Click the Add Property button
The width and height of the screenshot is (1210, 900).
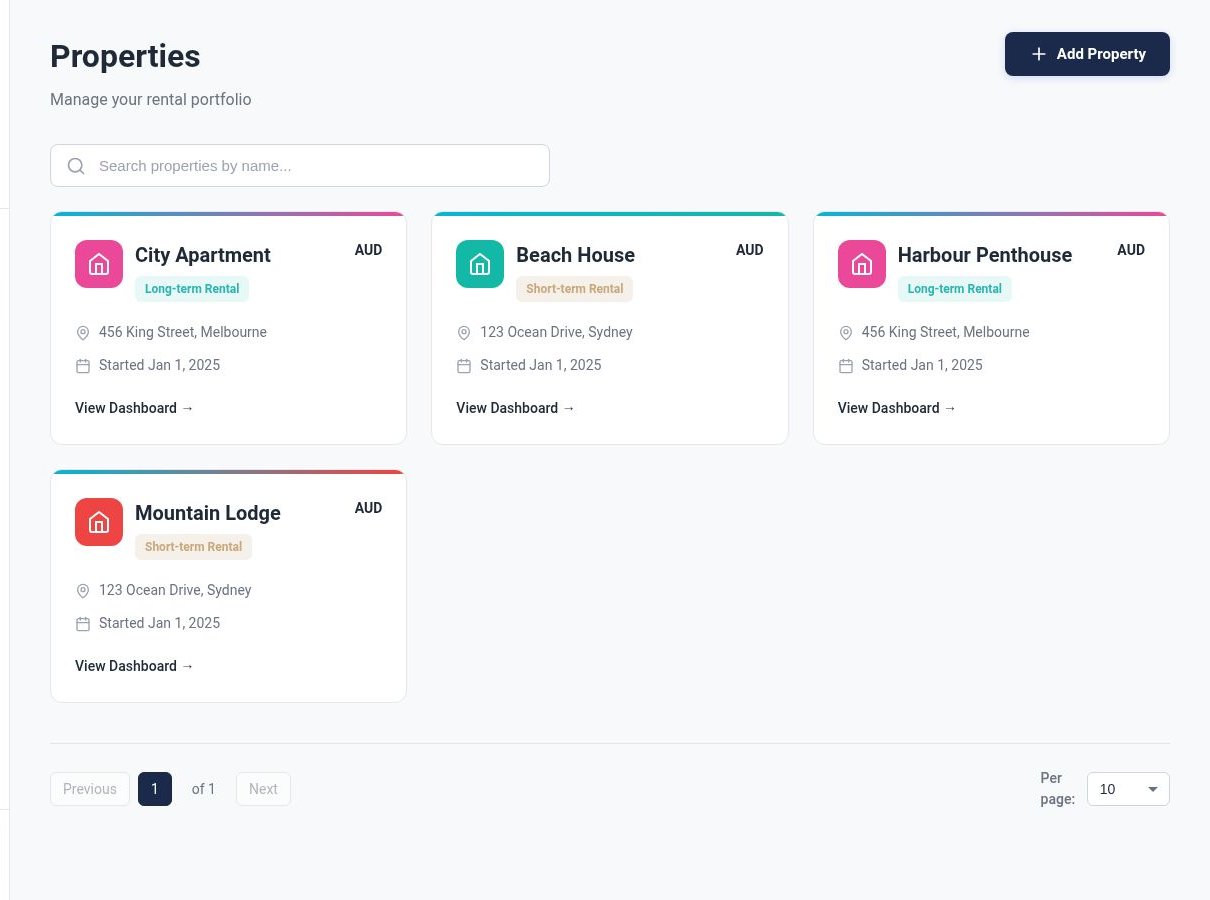(x=1087, y=54)
